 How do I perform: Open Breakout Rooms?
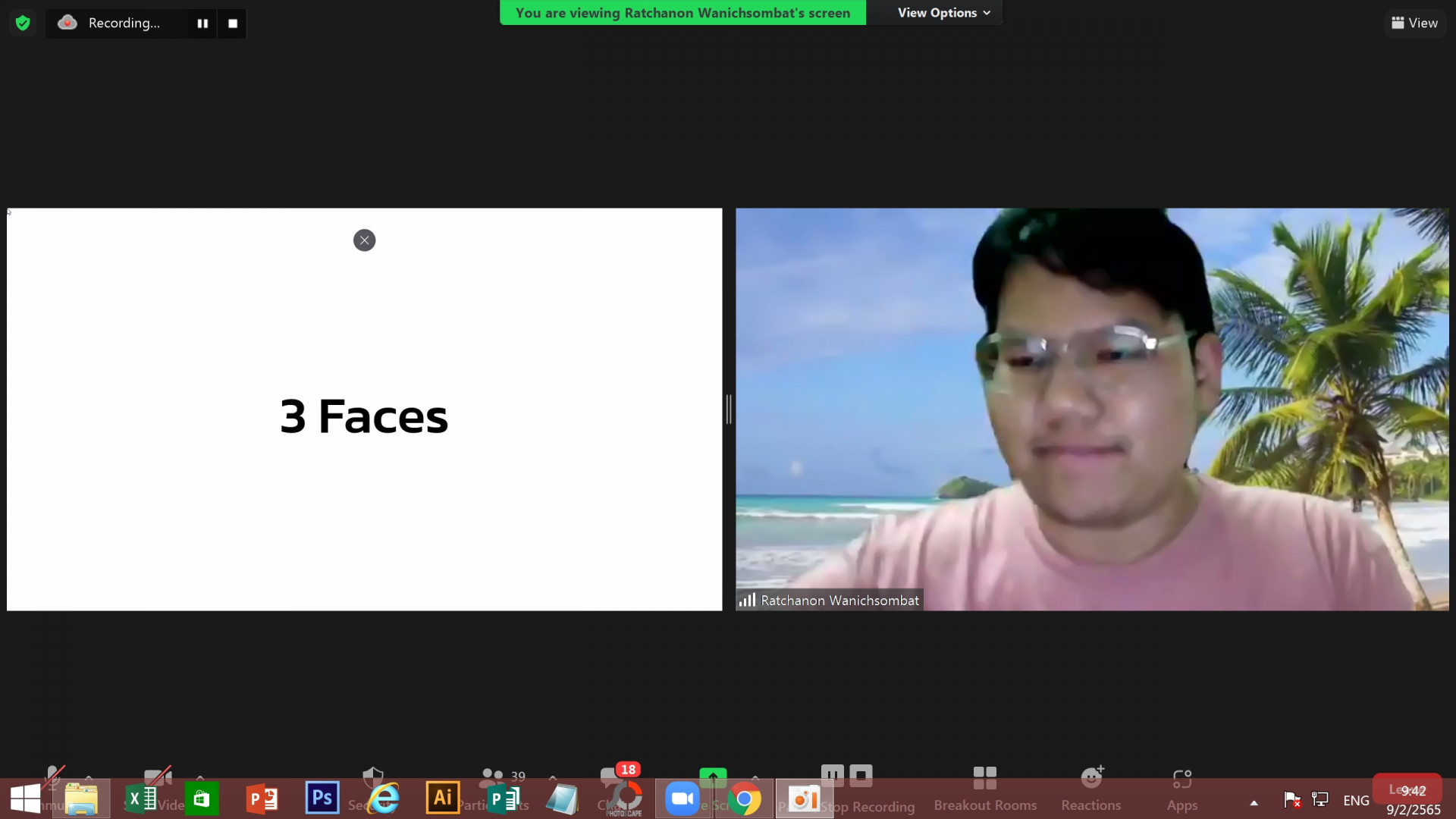coord(984,789)
